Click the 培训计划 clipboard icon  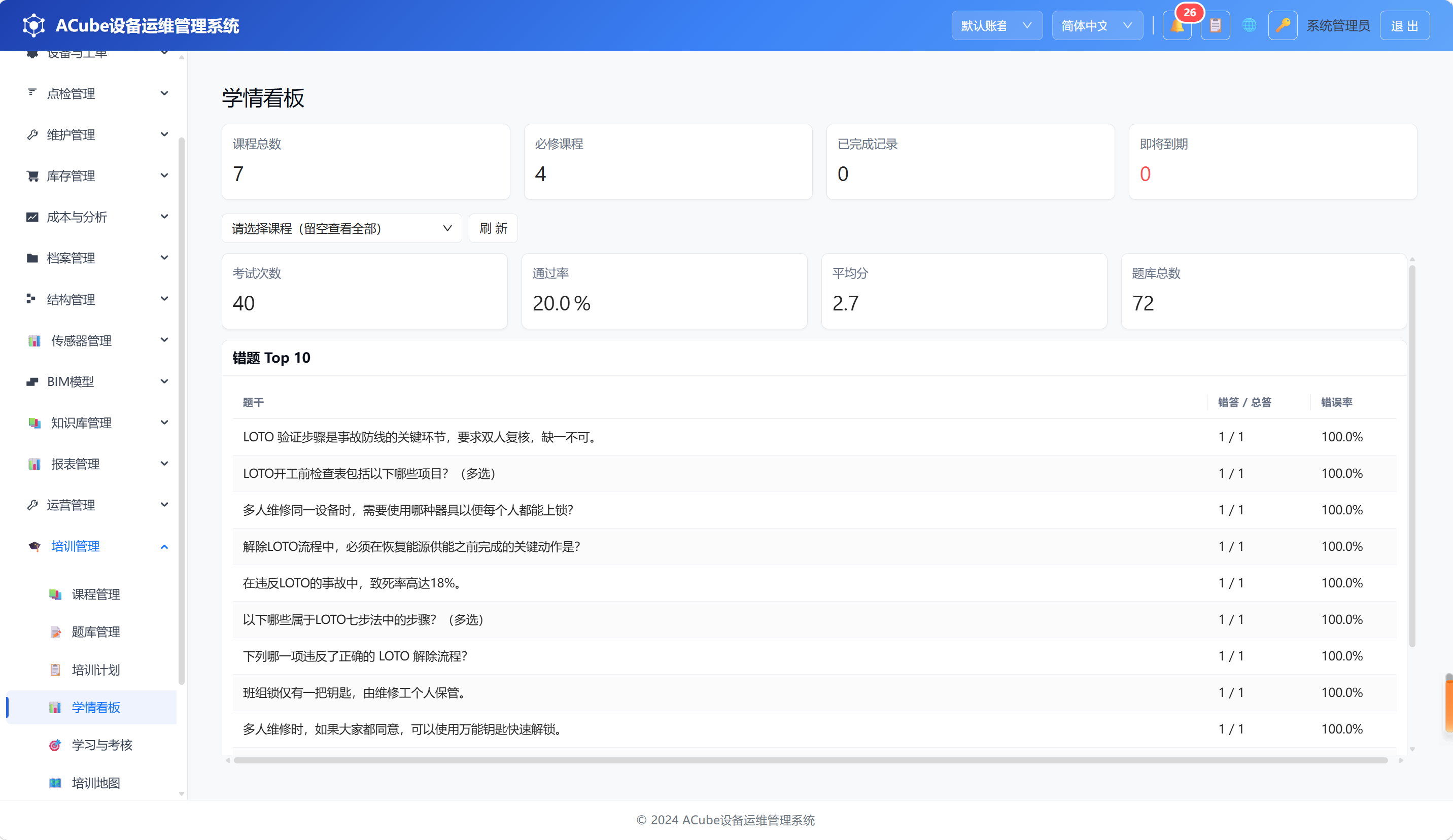tap(55, 670)
